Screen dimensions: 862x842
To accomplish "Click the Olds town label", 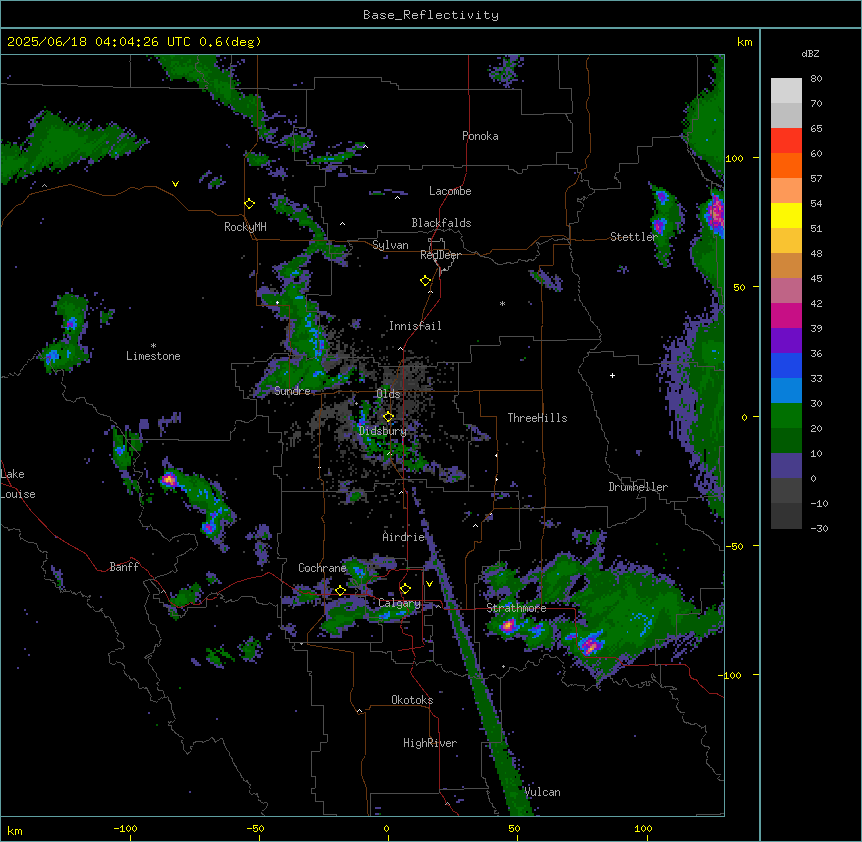I will tap(388, 394).
